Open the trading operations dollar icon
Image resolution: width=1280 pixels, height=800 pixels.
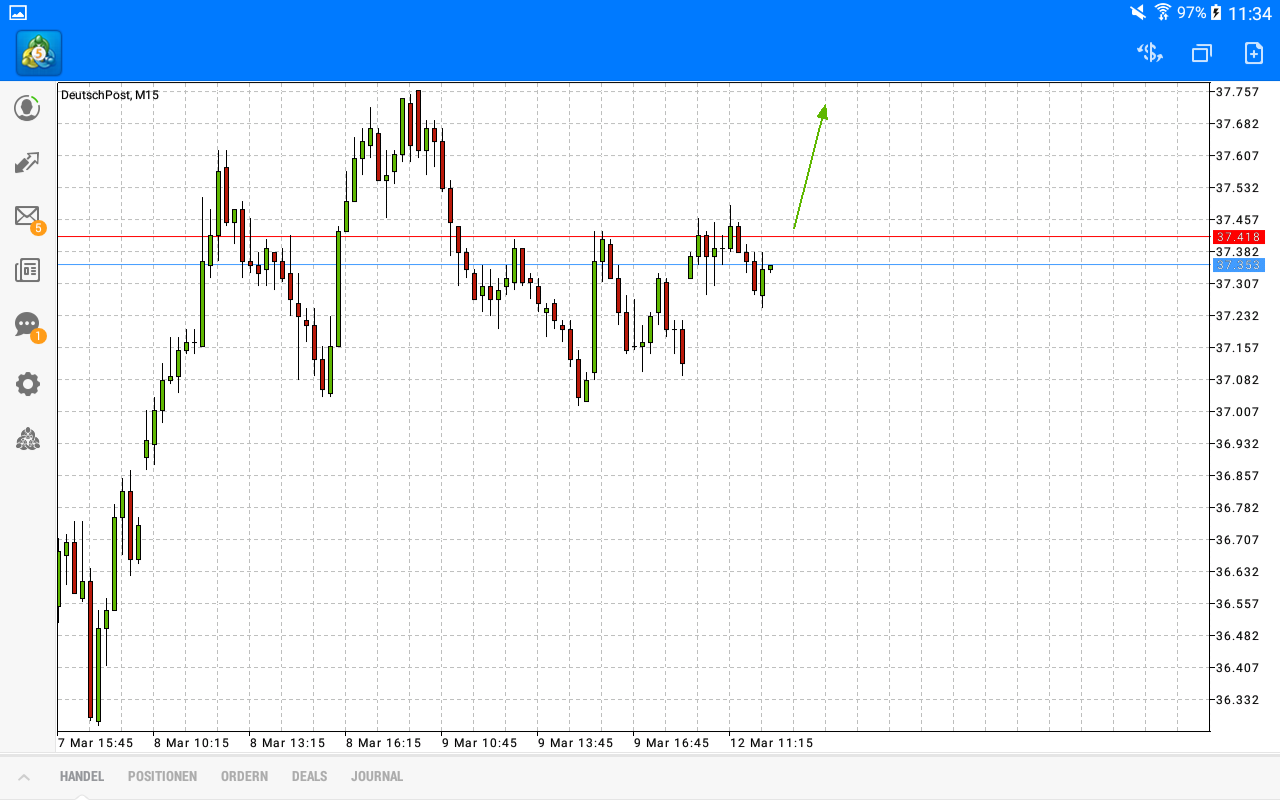(x=1149, y=53)
